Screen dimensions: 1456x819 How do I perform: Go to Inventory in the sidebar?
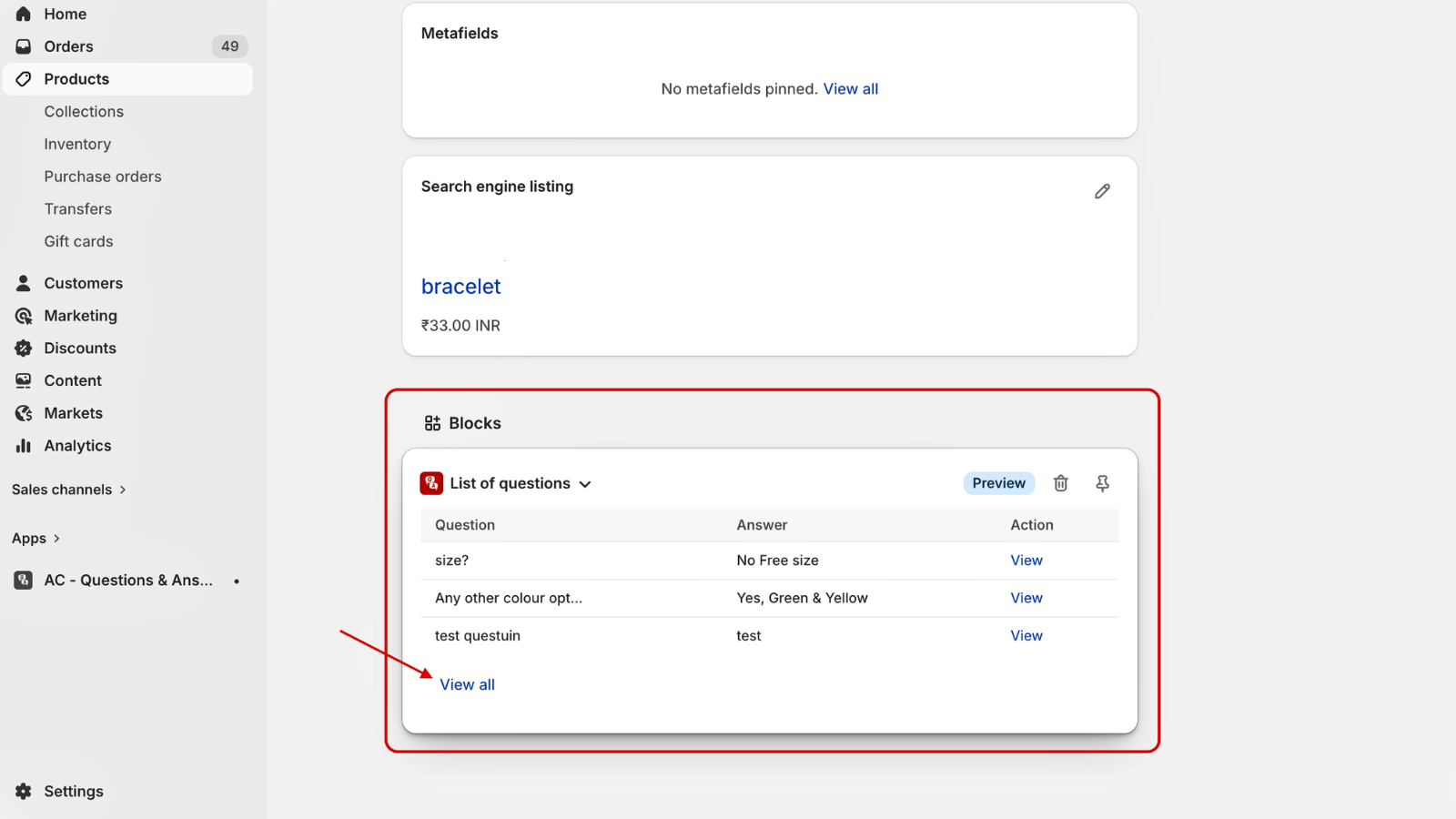coord(77,144)
